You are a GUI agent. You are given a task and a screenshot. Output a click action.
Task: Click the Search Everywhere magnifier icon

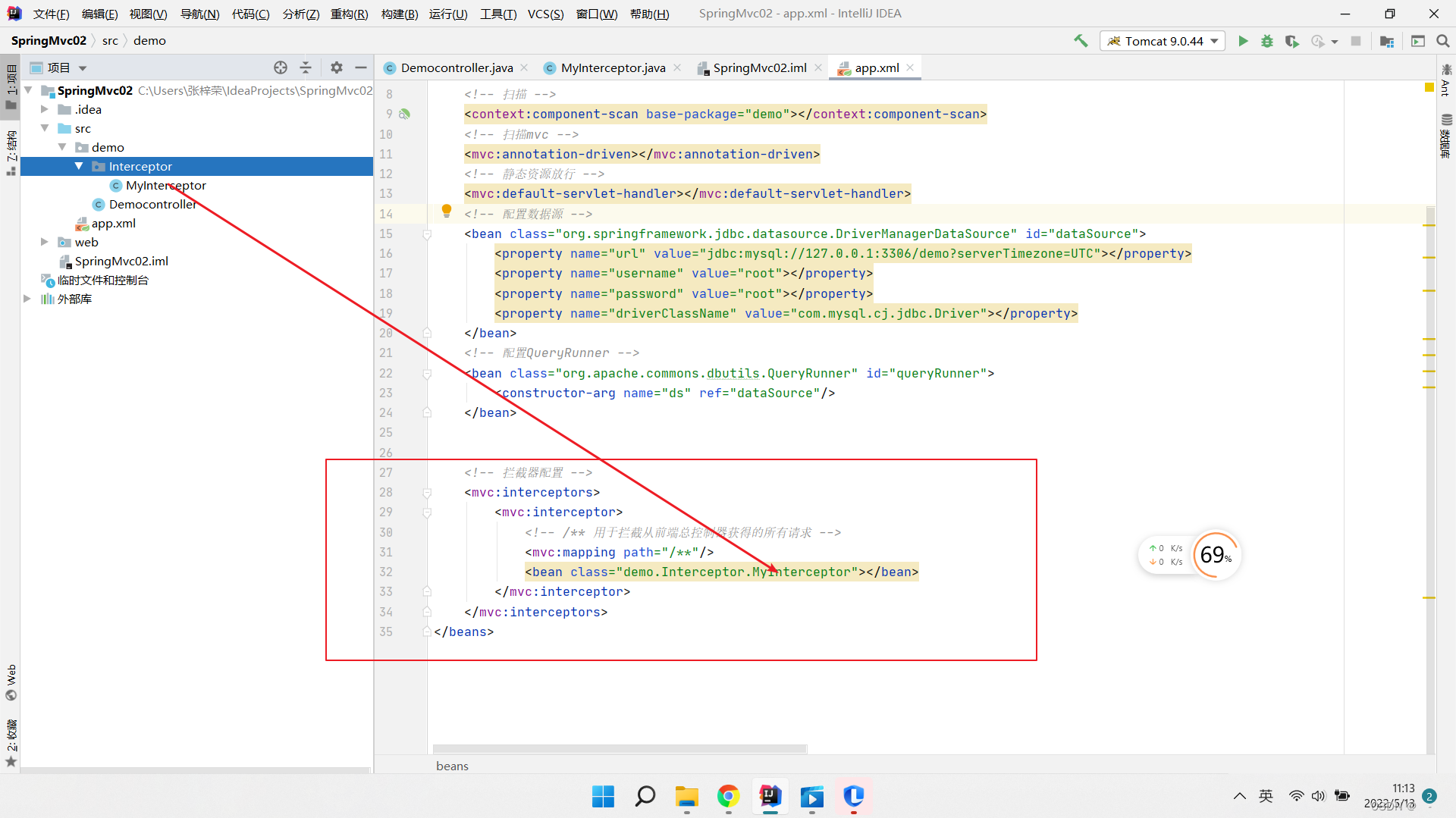tap(1443, 41)
